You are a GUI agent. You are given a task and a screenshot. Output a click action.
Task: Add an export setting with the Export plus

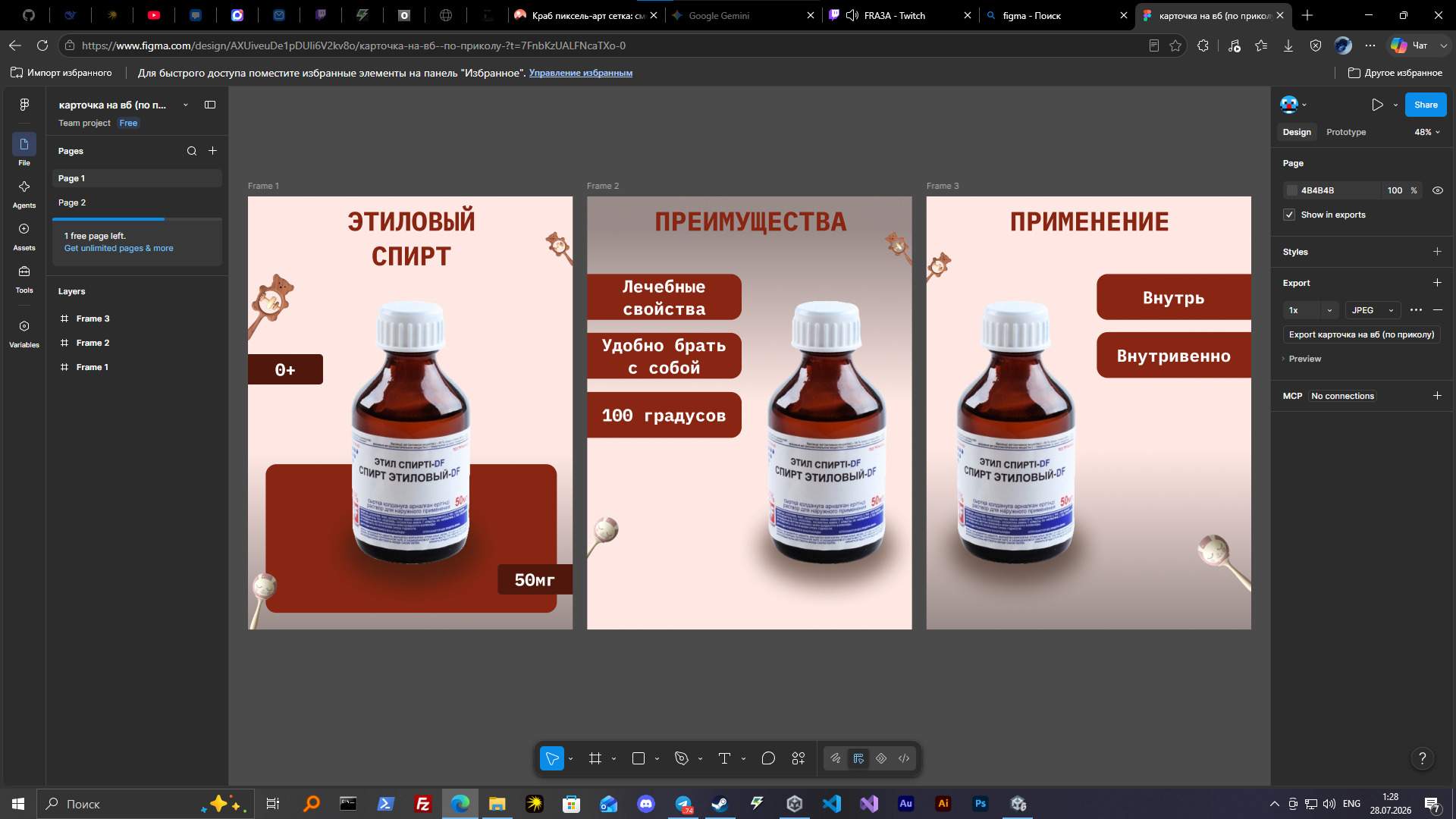tap(1437, 283)
